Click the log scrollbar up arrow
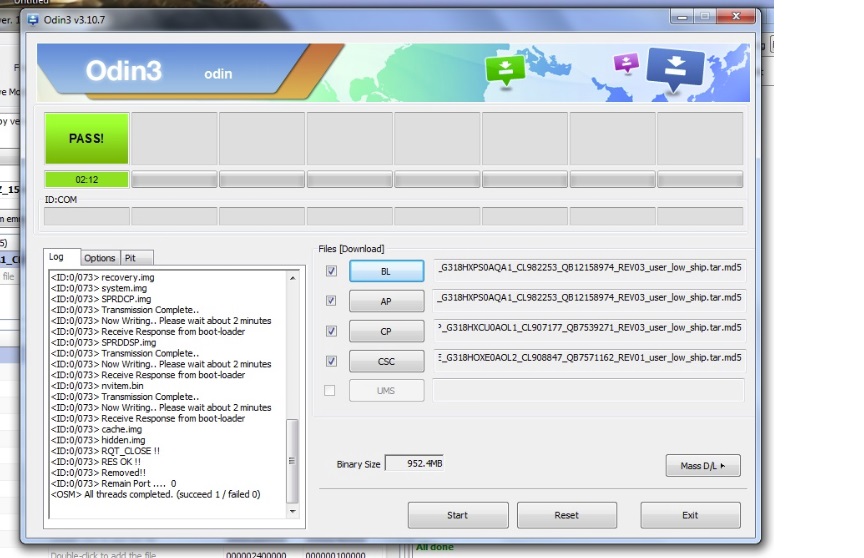Screen dimensions: 864x558 click(x=293, y=278)
